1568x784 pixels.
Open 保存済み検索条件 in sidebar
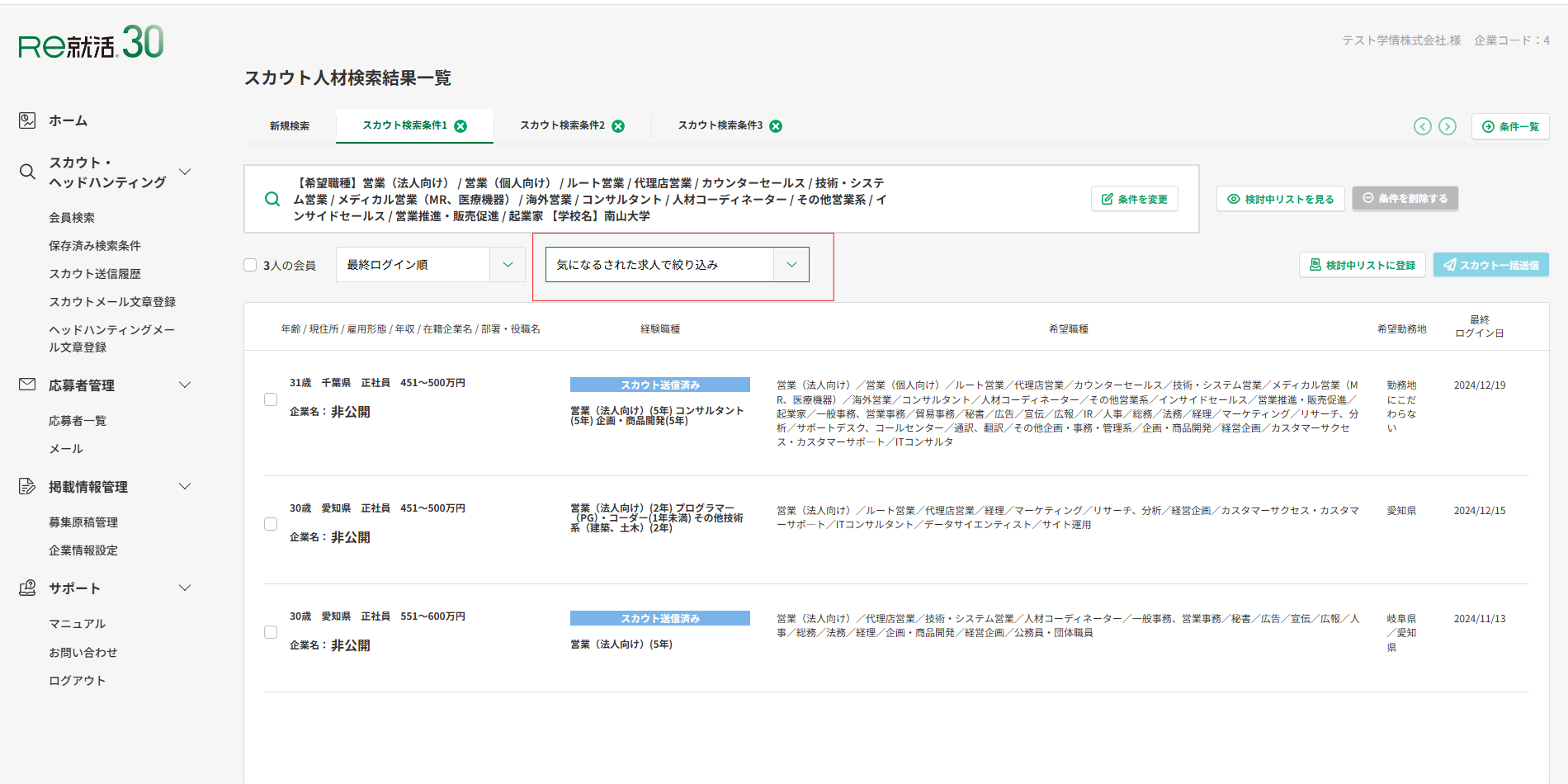[95, 246]
